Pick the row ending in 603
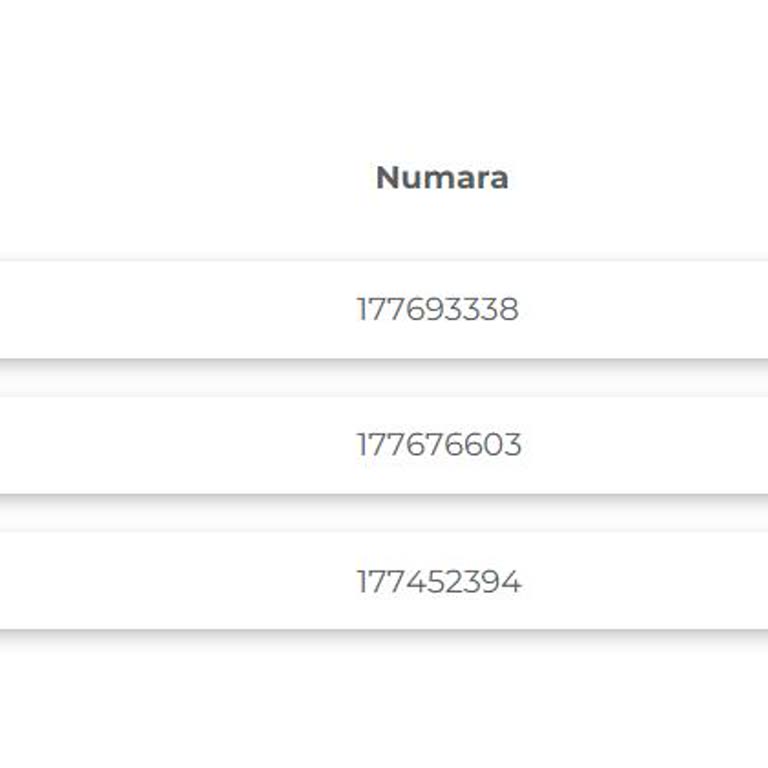 pos(439,445)
